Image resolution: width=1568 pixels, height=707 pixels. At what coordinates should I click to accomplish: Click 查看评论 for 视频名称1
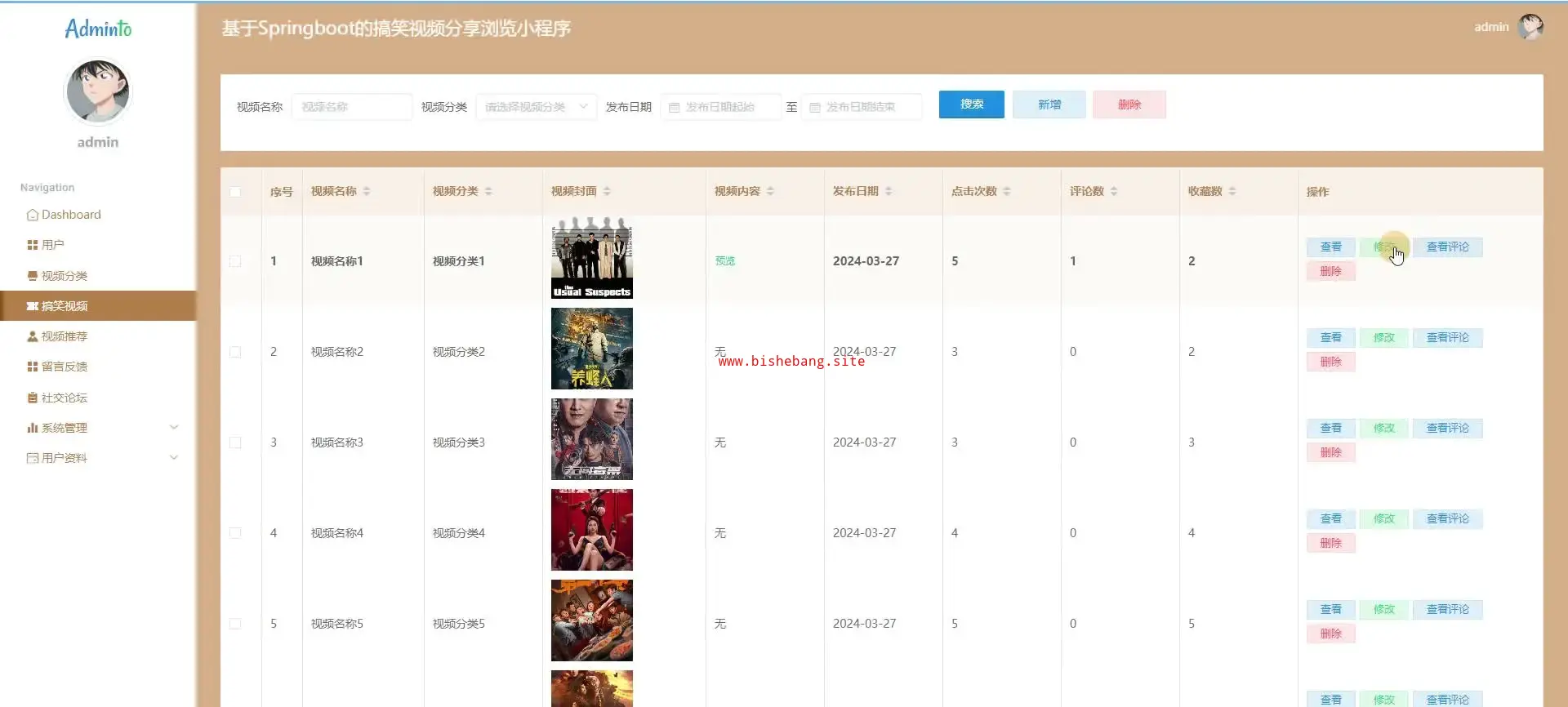click(1448, 247)
